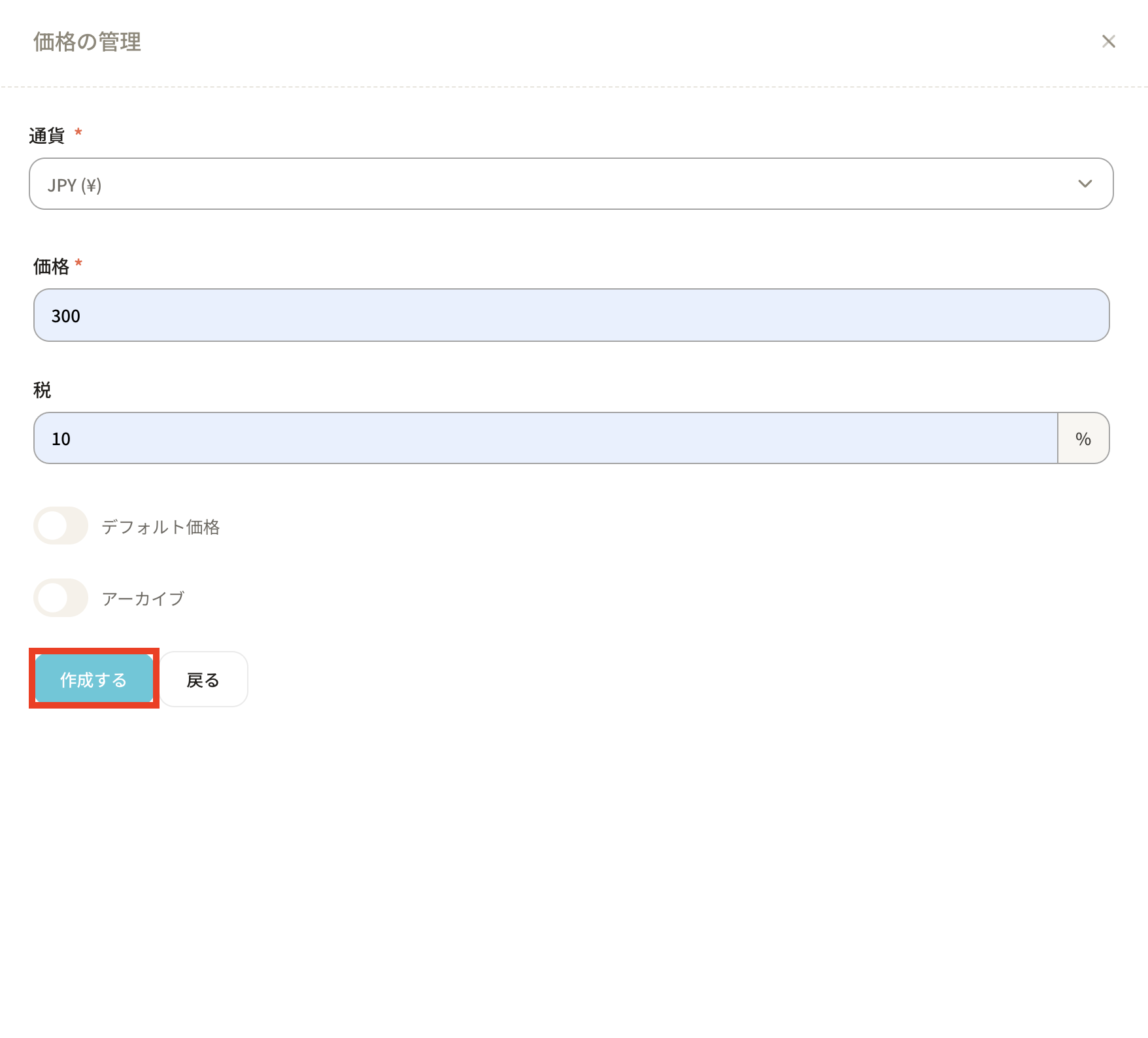1148x1038 pixels.
Task: Turn on the アーカイブ toggle switch
Action: pyautogui.click(x=61, y=597)
